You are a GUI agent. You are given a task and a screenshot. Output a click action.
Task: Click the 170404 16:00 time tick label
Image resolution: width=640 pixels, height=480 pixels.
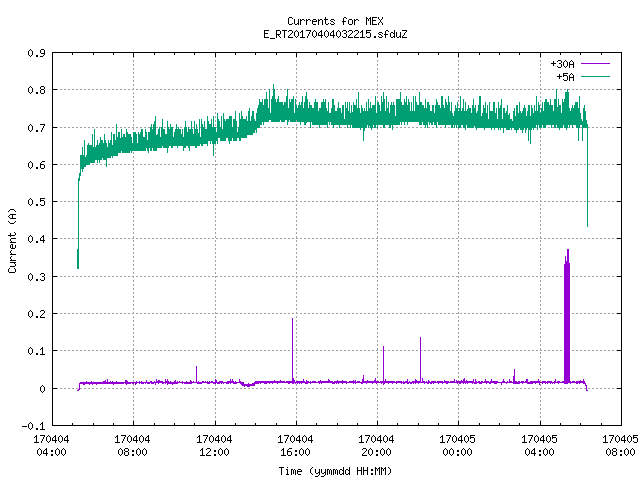click(295, 446)
